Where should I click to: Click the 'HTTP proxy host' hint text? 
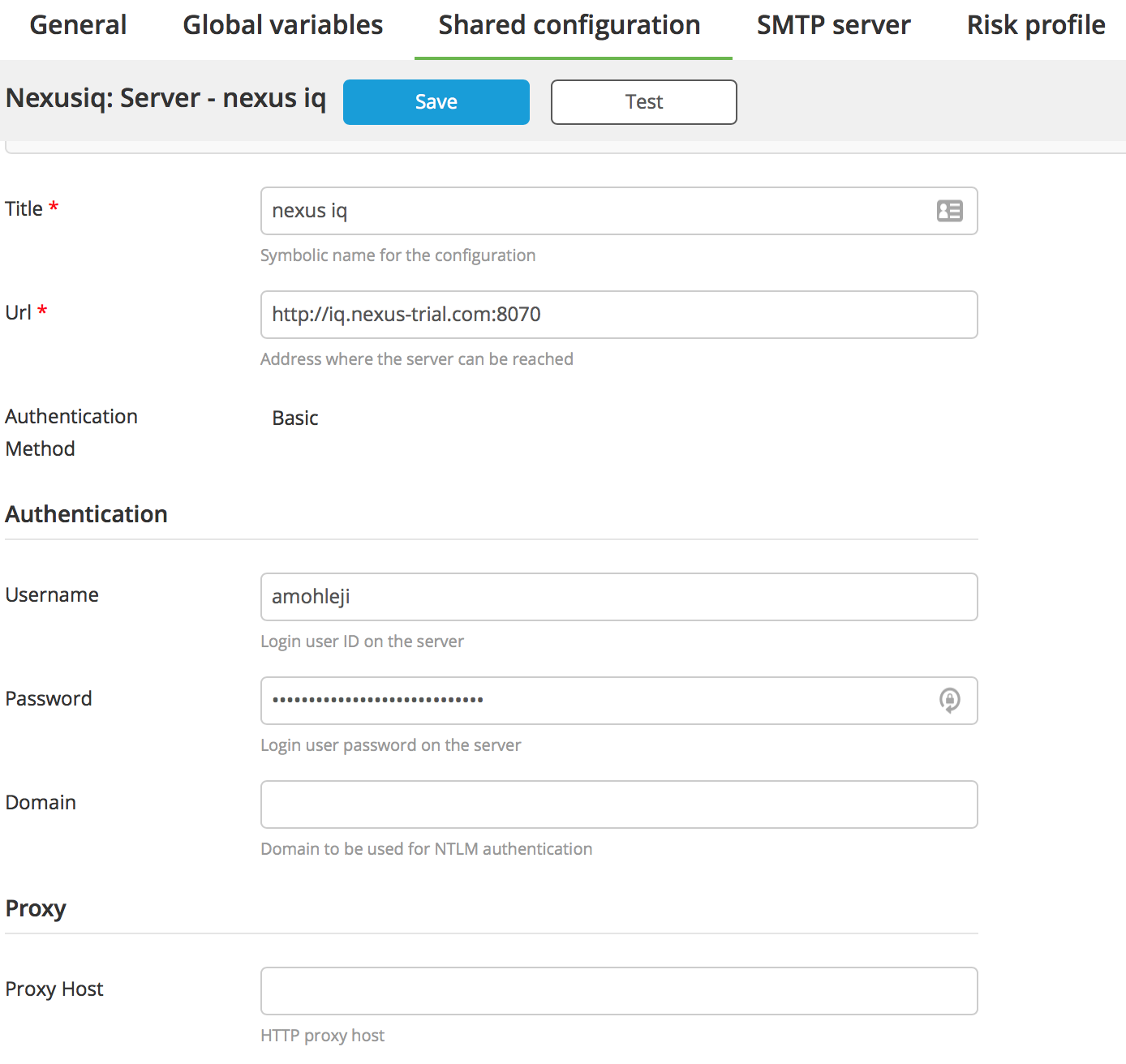click(x=322, y=1036)
